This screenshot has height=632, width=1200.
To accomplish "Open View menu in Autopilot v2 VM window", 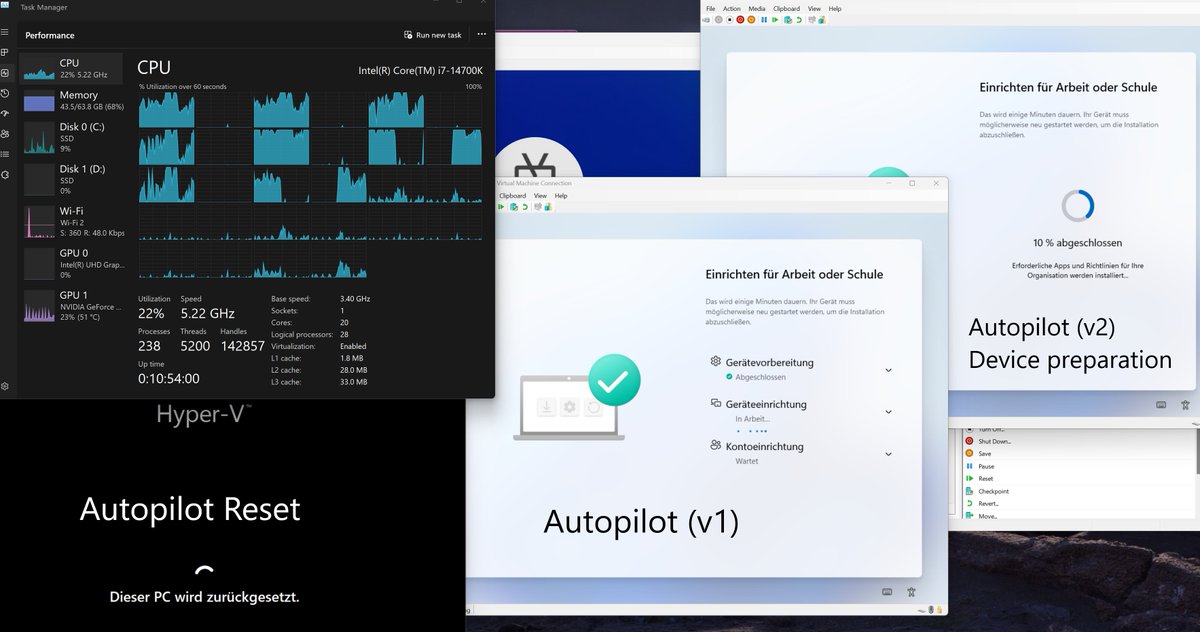I will (x=814, y=9).
